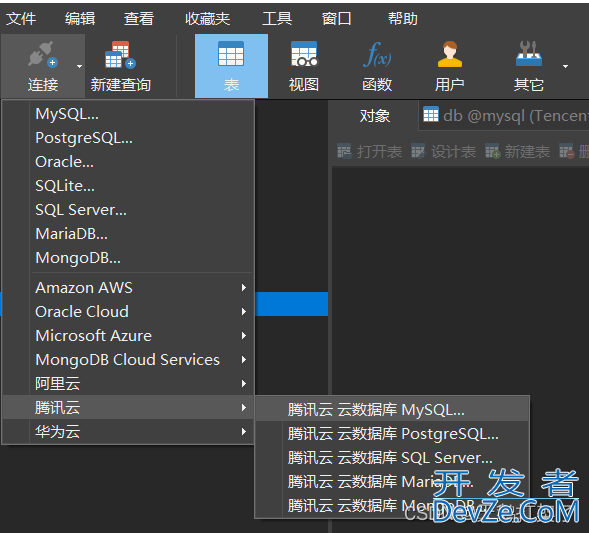Expand 阿里云 submenu
Viewport: 589px width, 533px height.
(x=128, y=384)
